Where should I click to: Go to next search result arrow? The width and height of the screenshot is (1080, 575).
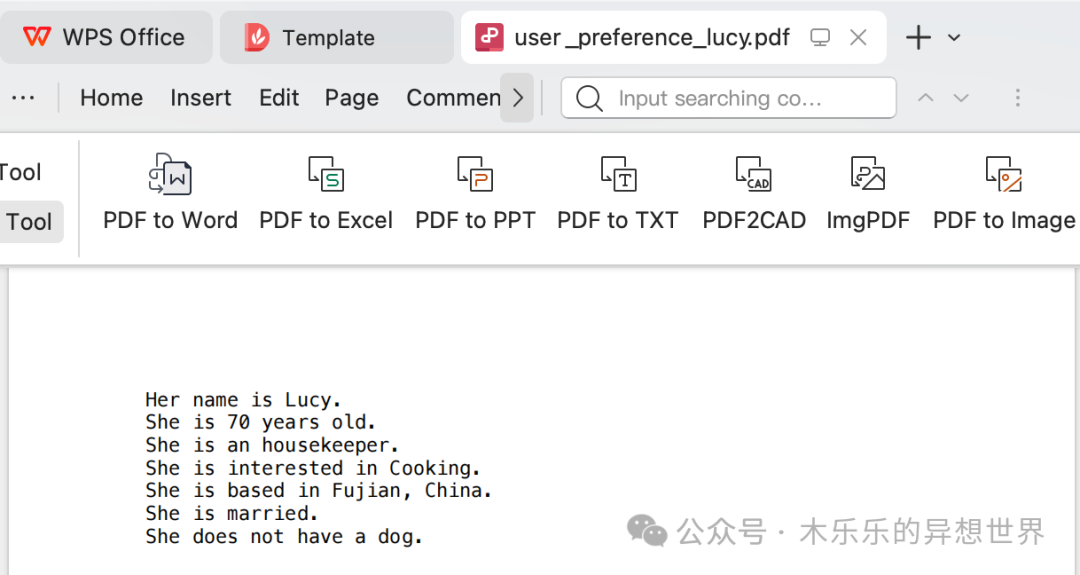pyautogui.click(x=961, y=98)
